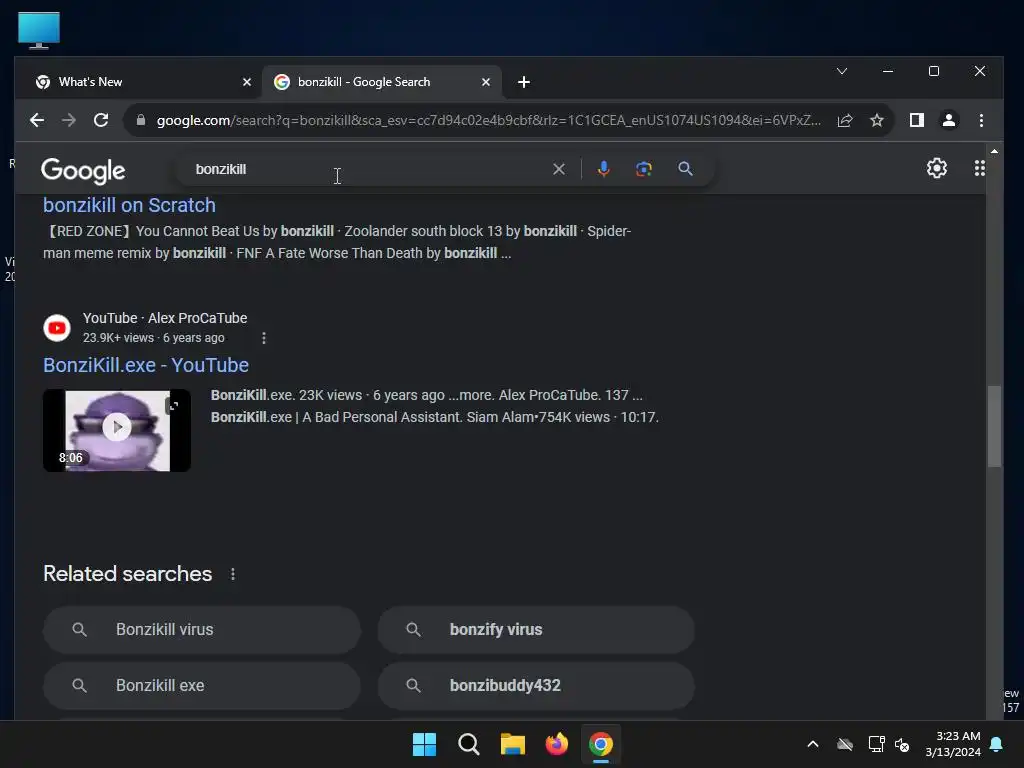Bookmark this tab with star icon
Image resolution: width=1024 pixels, height=768 pixels.
pyautogui.click(x=876, y=120)
